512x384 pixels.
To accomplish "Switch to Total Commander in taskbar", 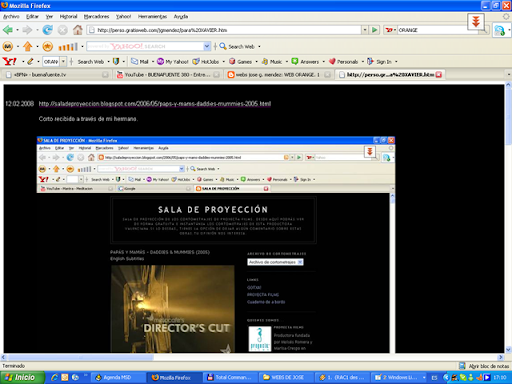I will tap(231, 377).
